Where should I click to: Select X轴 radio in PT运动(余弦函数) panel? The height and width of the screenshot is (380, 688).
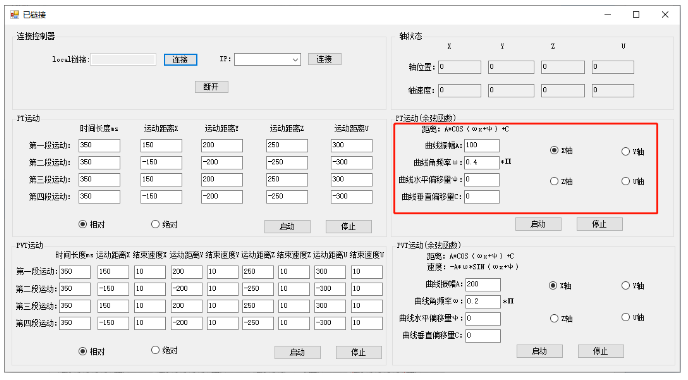(561, 151)
